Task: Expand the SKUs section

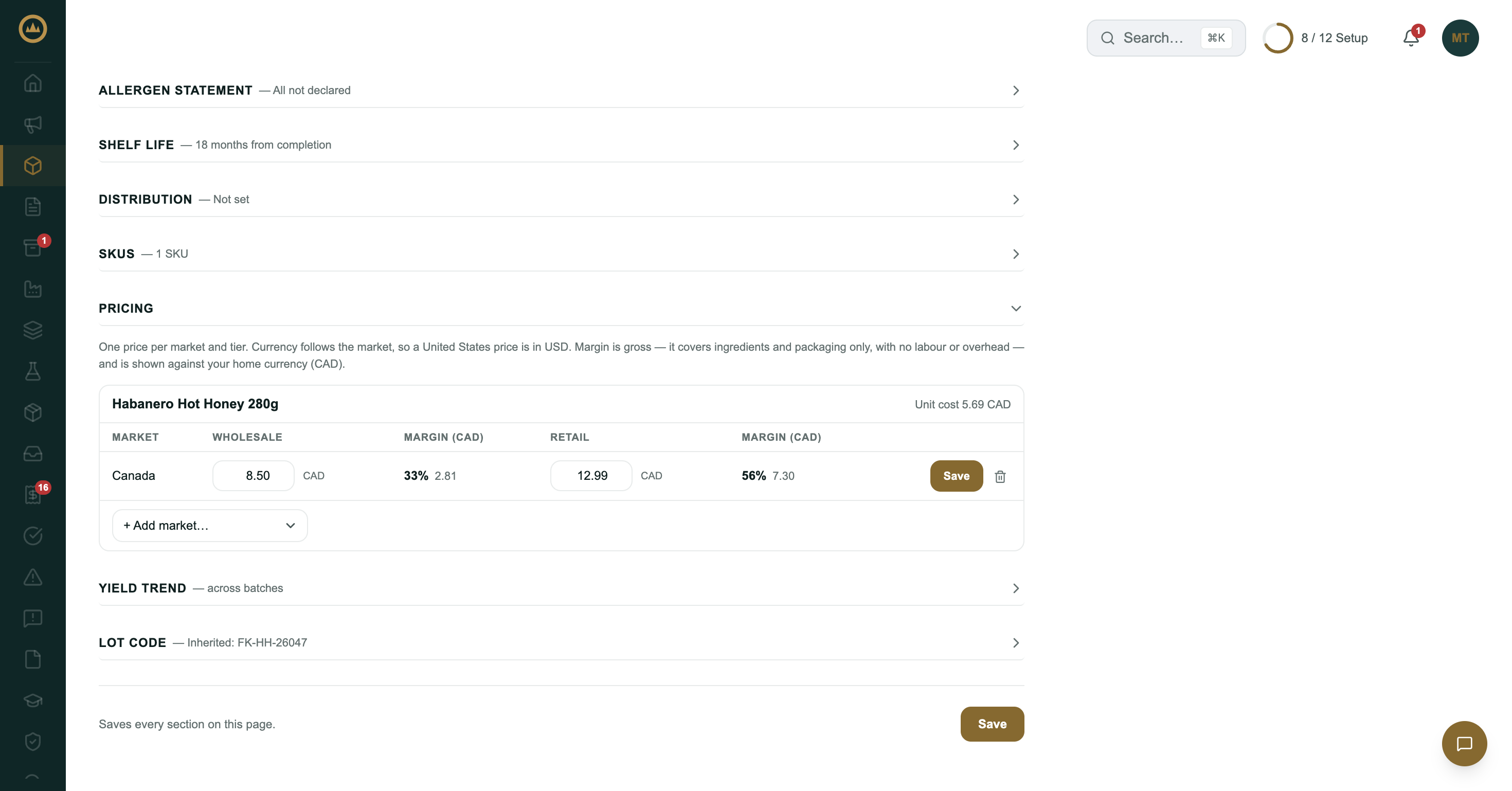Action: point(561,254)
